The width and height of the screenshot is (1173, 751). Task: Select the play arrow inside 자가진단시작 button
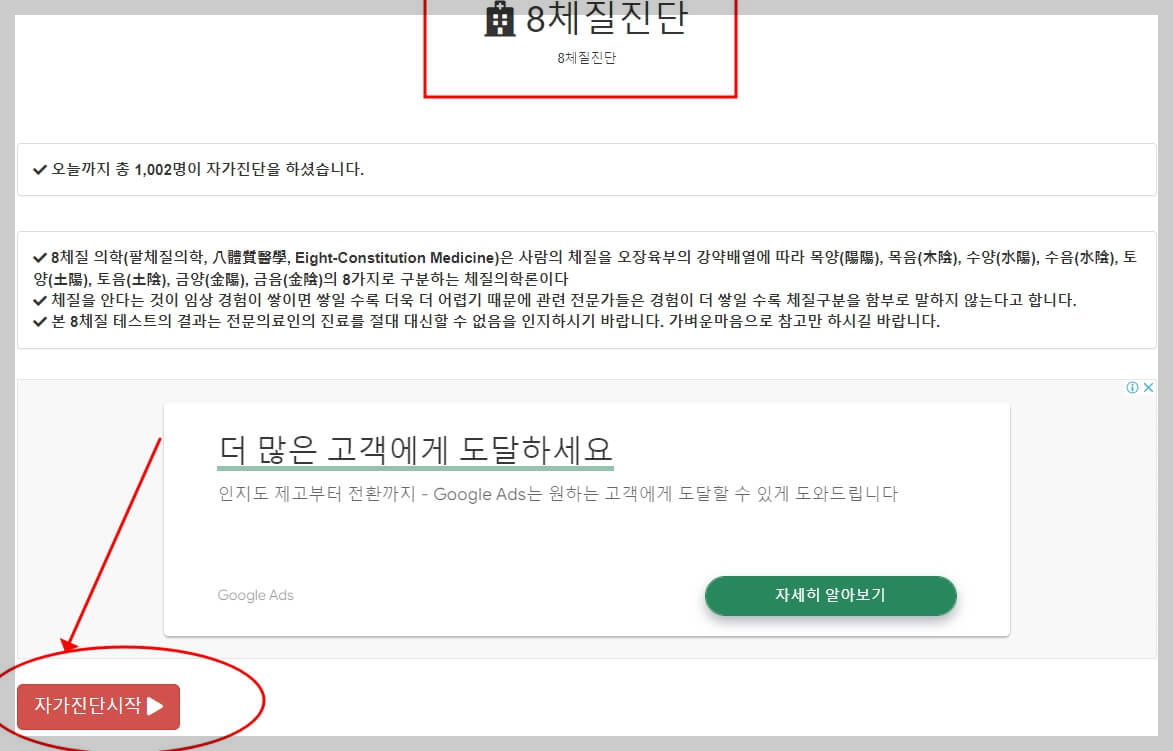(156, 706)
